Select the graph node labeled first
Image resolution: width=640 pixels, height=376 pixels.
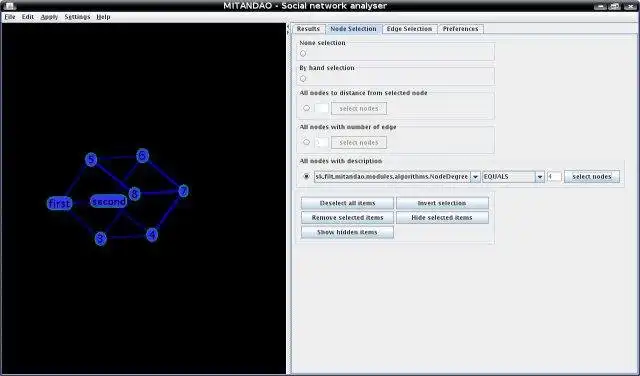[60, 203]
